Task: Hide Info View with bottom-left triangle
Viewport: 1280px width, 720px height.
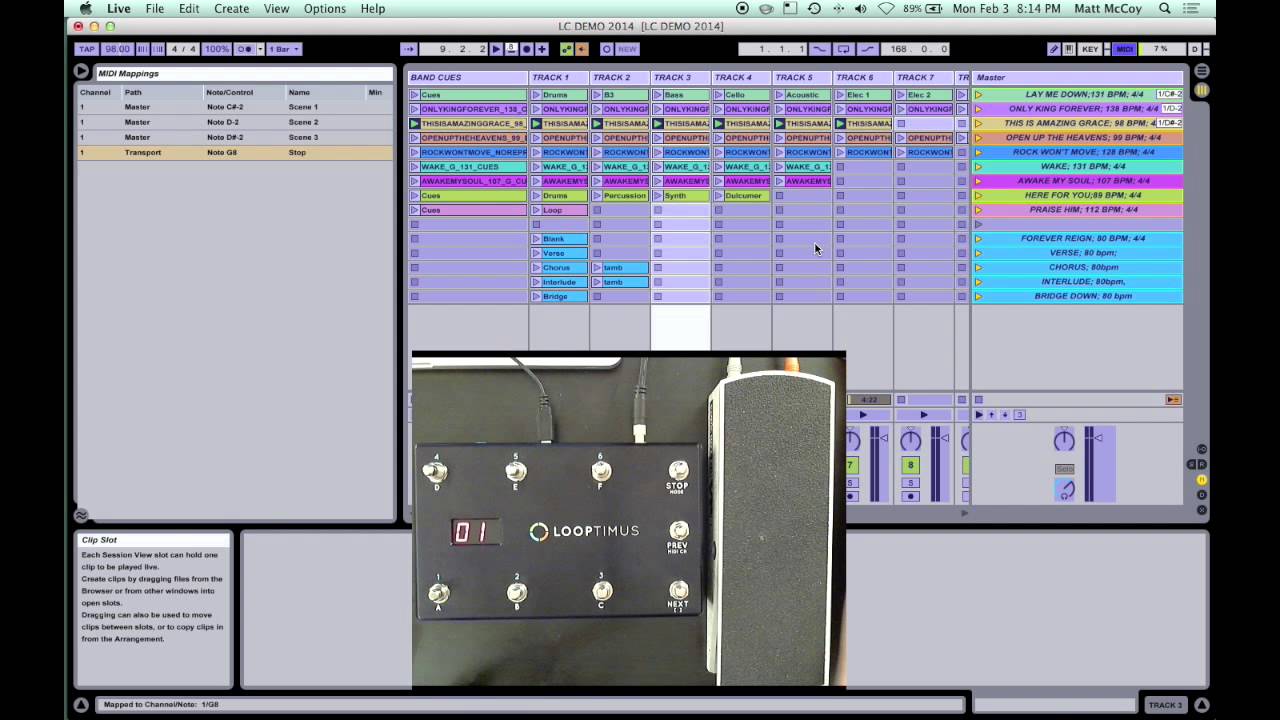Action: click(81, 705)
